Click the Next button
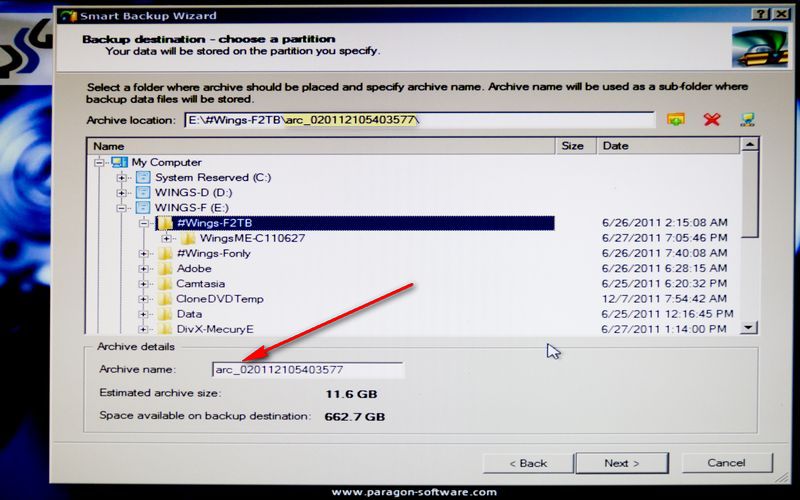This screenshot has height=500, width=800. click(622, 463)
